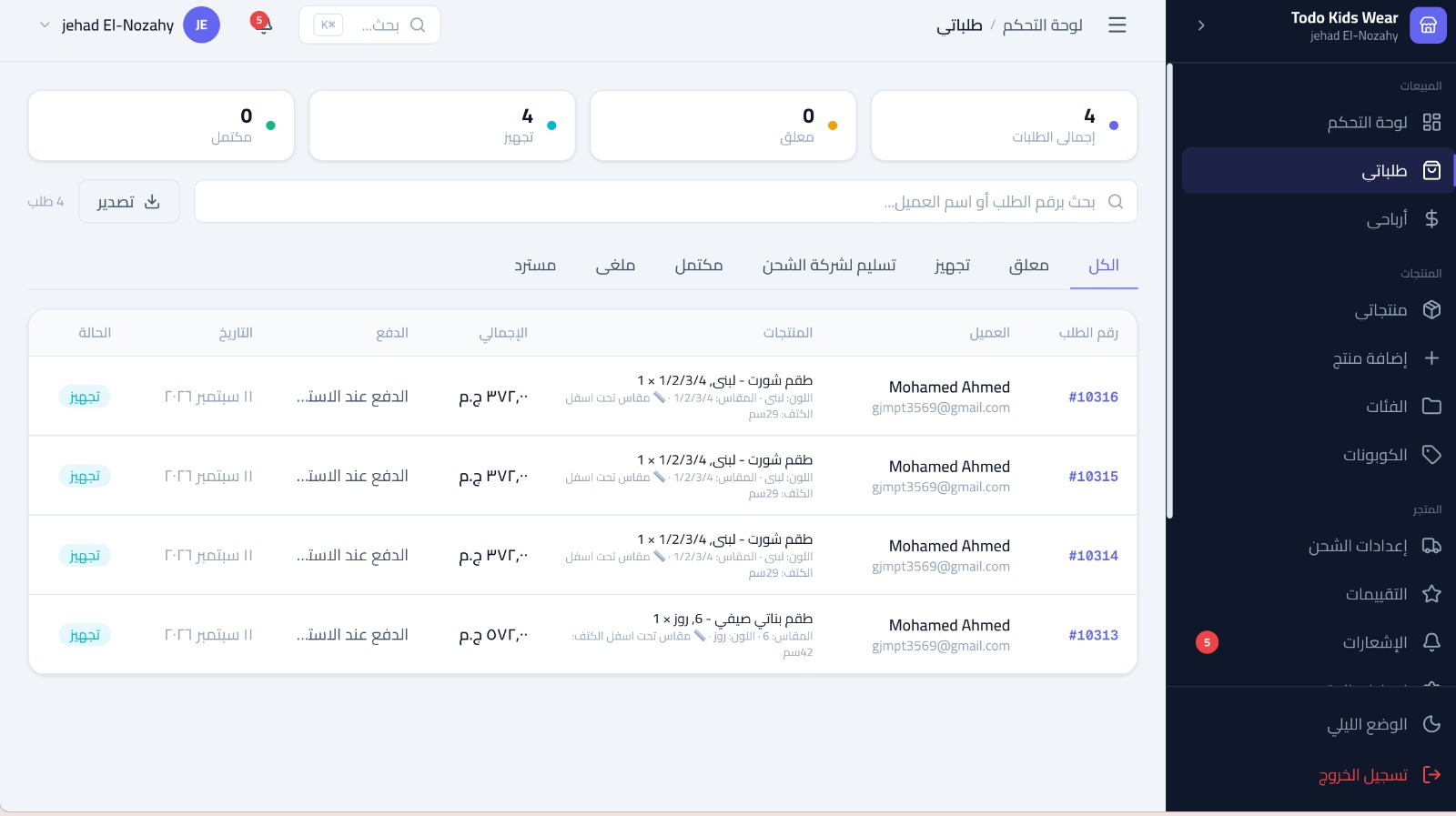Image resolution: width=1456 pixels, height=816 pixels.
Task: Click the إجمالي الطلبات stat card
Action: pyautogui.click(x=1004, y=126)
